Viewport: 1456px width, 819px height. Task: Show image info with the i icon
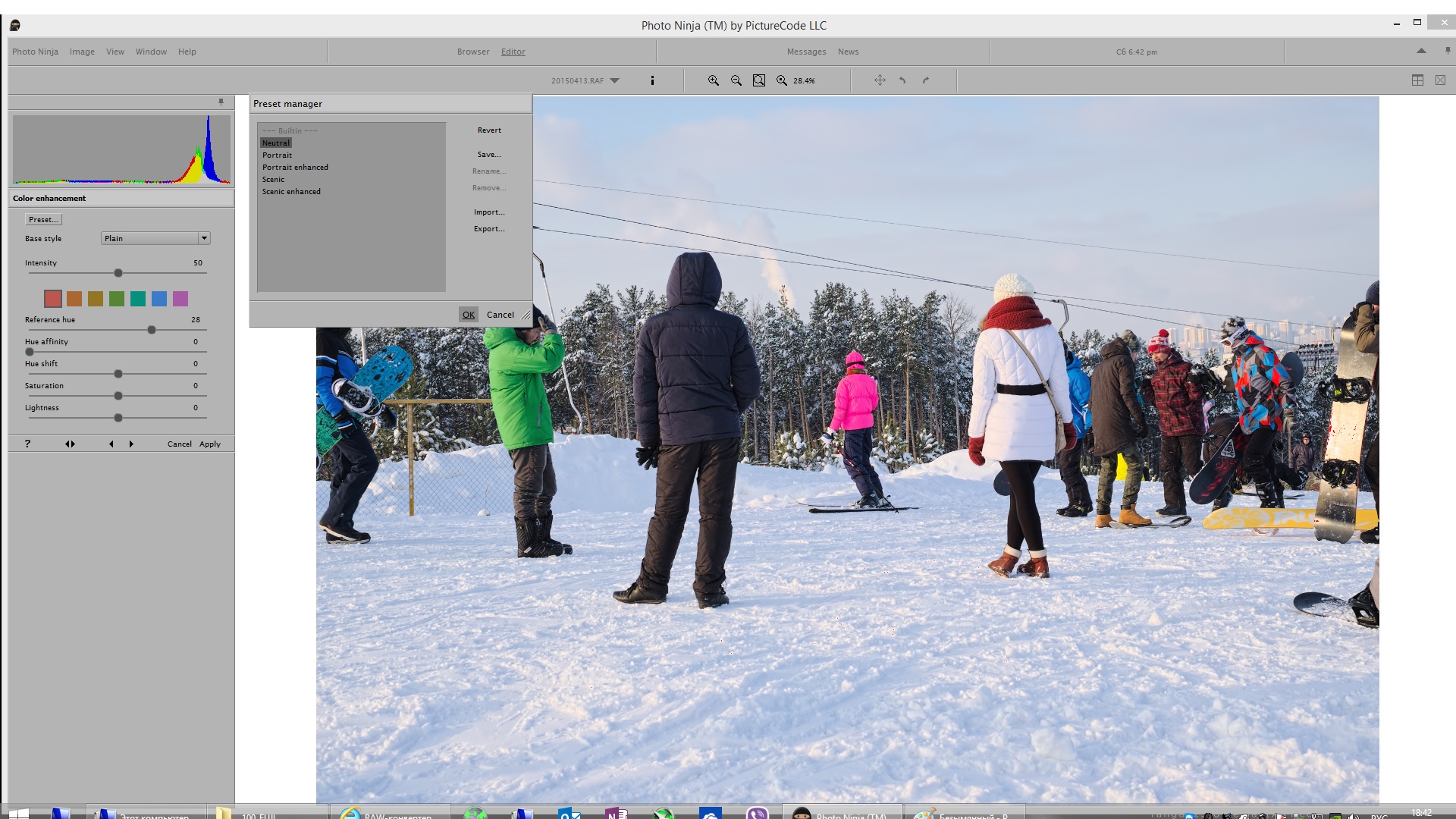click(x=652, y=80)
